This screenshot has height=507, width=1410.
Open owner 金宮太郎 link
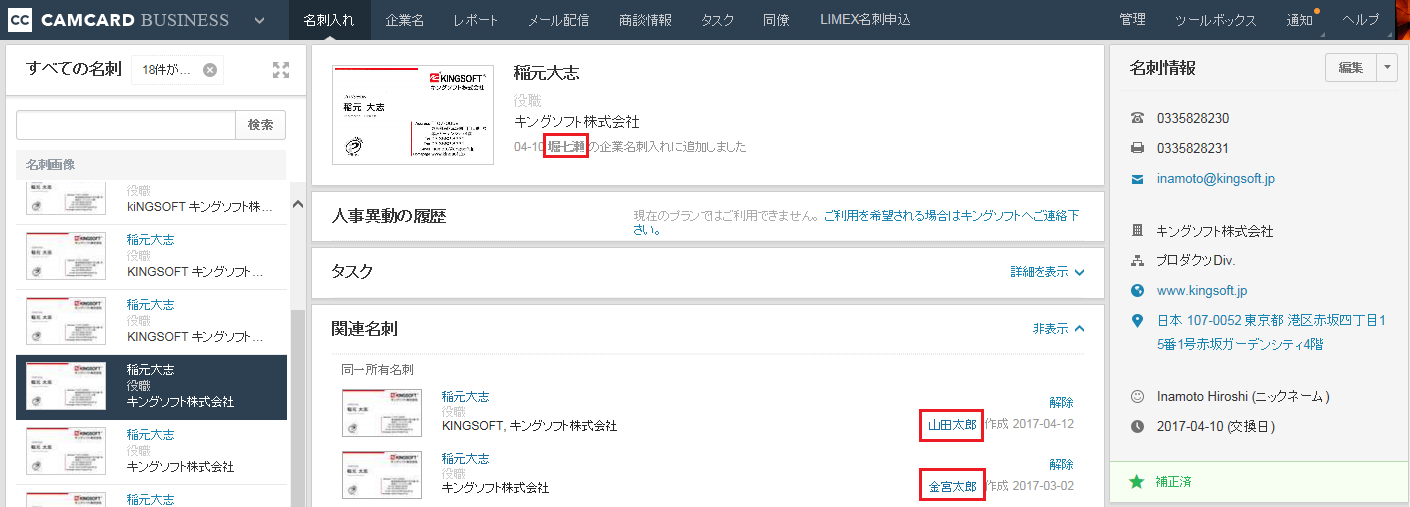tap(952, 487)
